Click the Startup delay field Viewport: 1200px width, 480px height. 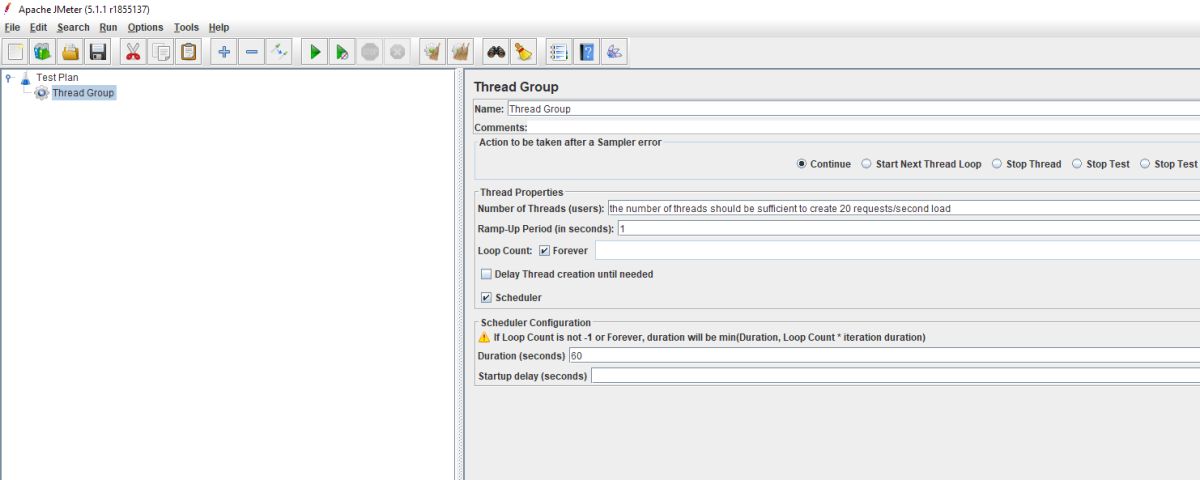(896, 376)
